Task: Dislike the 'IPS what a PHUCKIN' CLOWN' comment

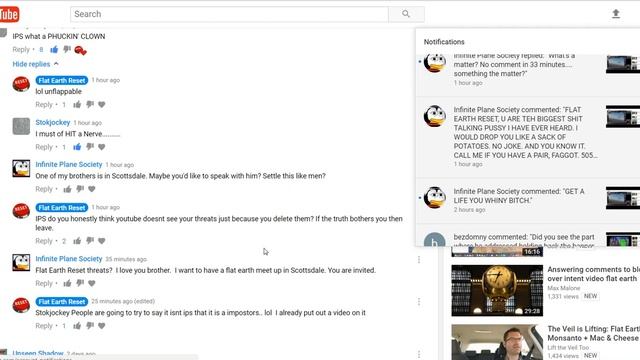Action: pyautogui.click(x=67, y=50)
